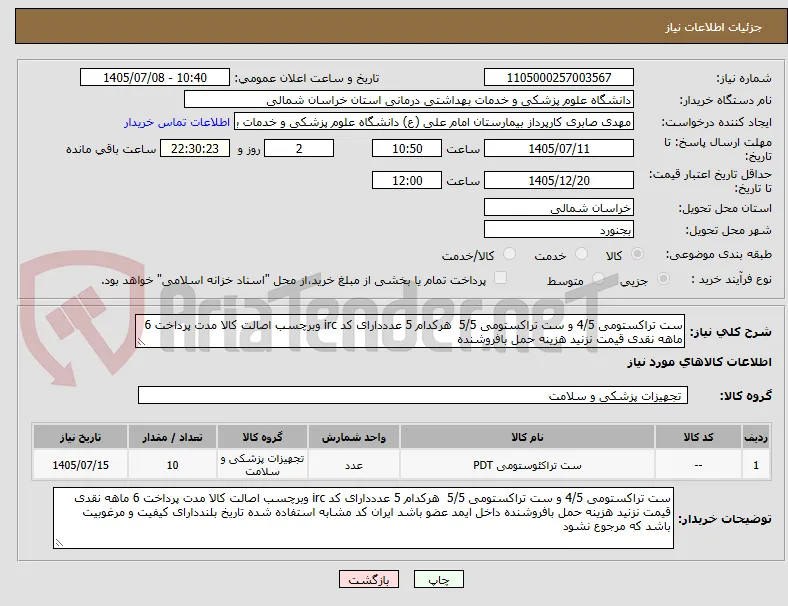Click the تاریخ نیاز column header
Viewport: 788px width, 606px height.
[80, 437]
